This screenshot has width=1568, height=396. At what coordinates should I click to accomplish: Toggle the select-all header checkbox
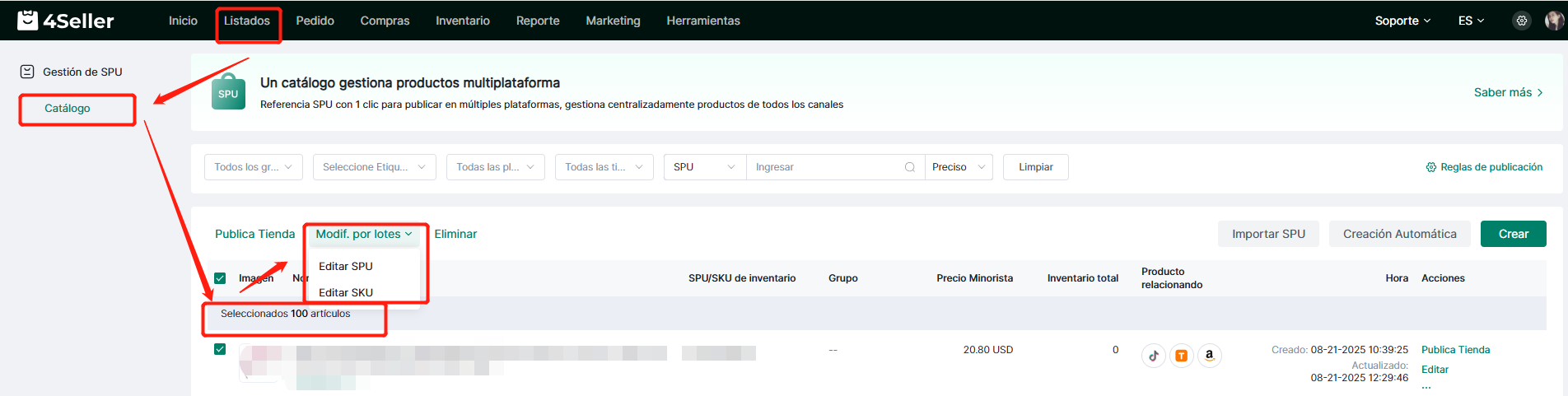pos(220,278)
